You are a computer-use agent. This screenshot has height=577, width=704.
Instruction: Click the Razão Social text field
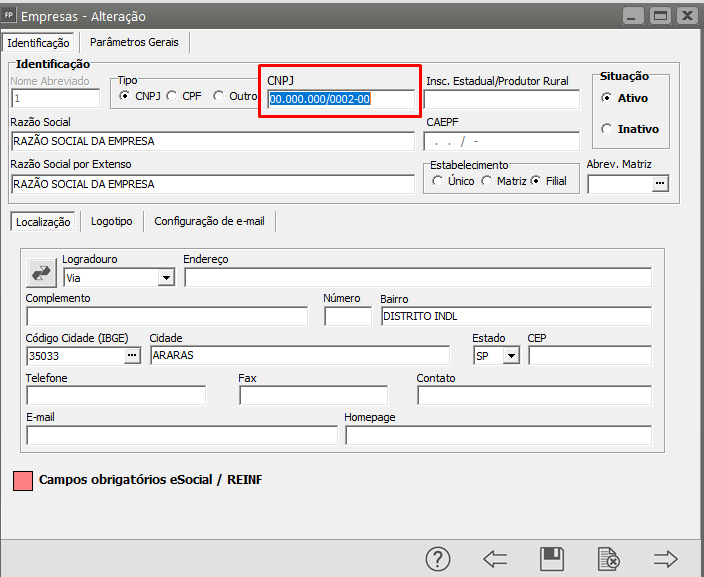pyautogui.click(x=212, y=141)
